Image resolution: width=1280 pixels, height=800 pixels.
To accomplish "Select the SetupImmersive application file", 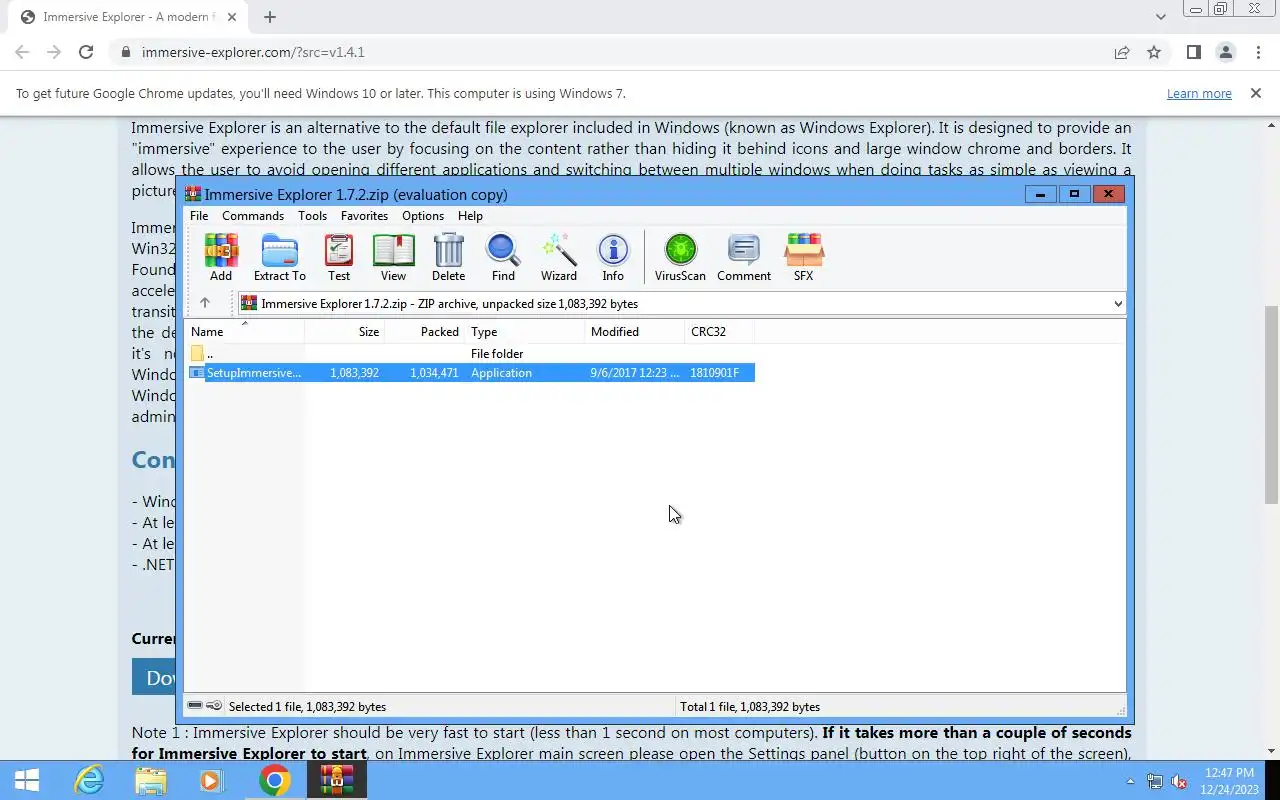I will 470,372.
